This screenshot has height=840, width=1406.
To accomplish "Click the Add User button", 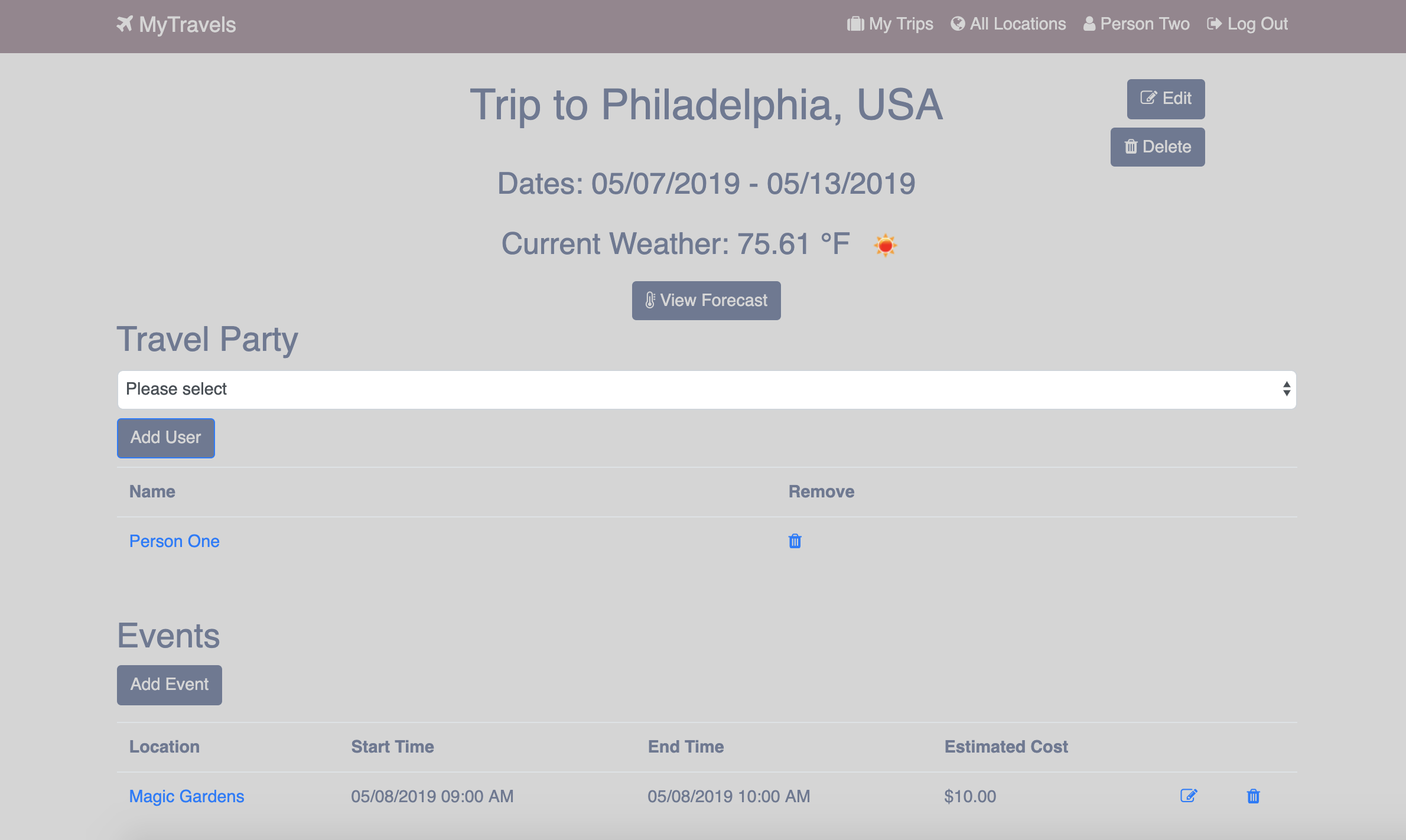I will [x=165, y=437].
